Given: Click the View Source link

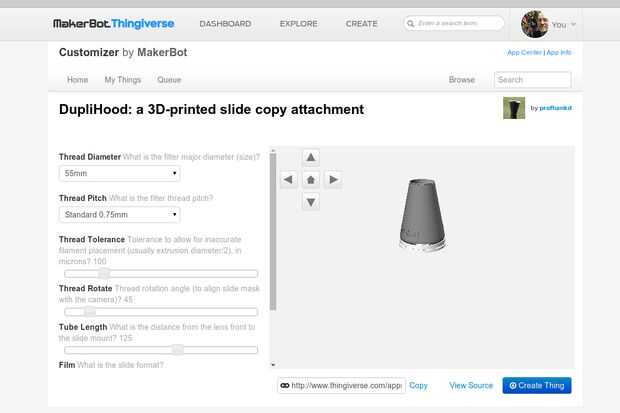Looking at the screenshot, I should (471, 385).
